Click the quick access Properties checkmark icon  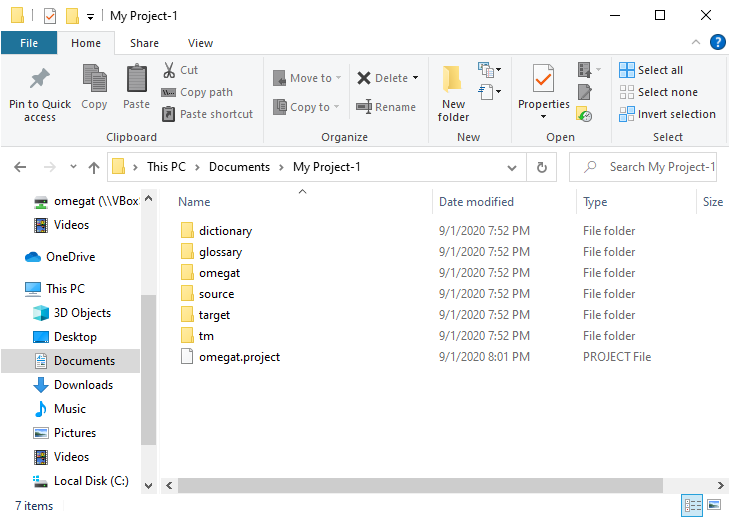pos(50,16)
